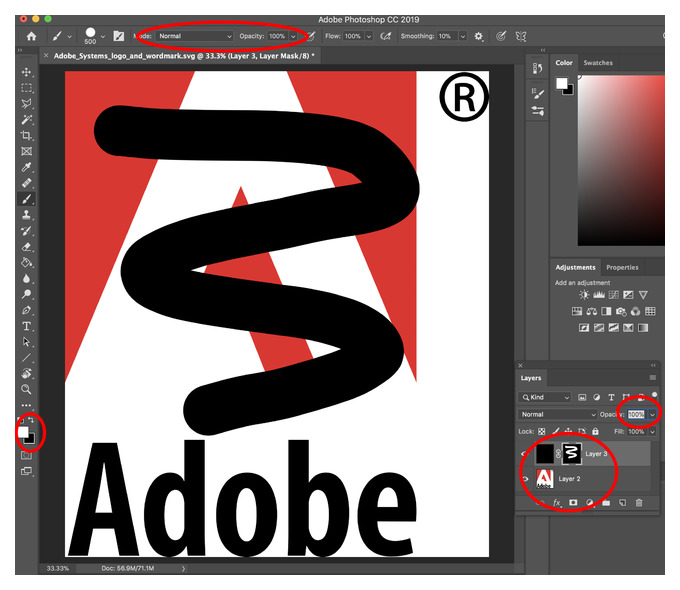The image size is (680, 590).
Task: Add layer mask button in Layers panel
Action: click(573, 503)
